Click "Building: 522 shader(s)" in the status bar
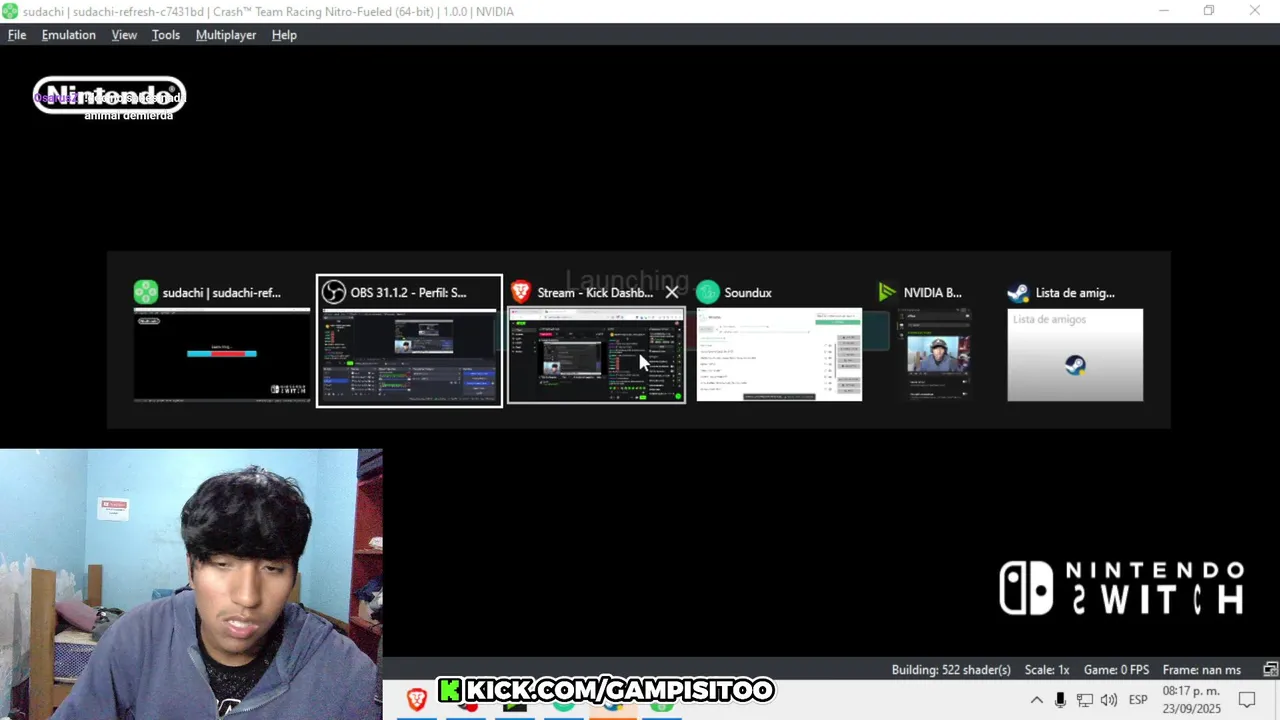 coord(951,670)
